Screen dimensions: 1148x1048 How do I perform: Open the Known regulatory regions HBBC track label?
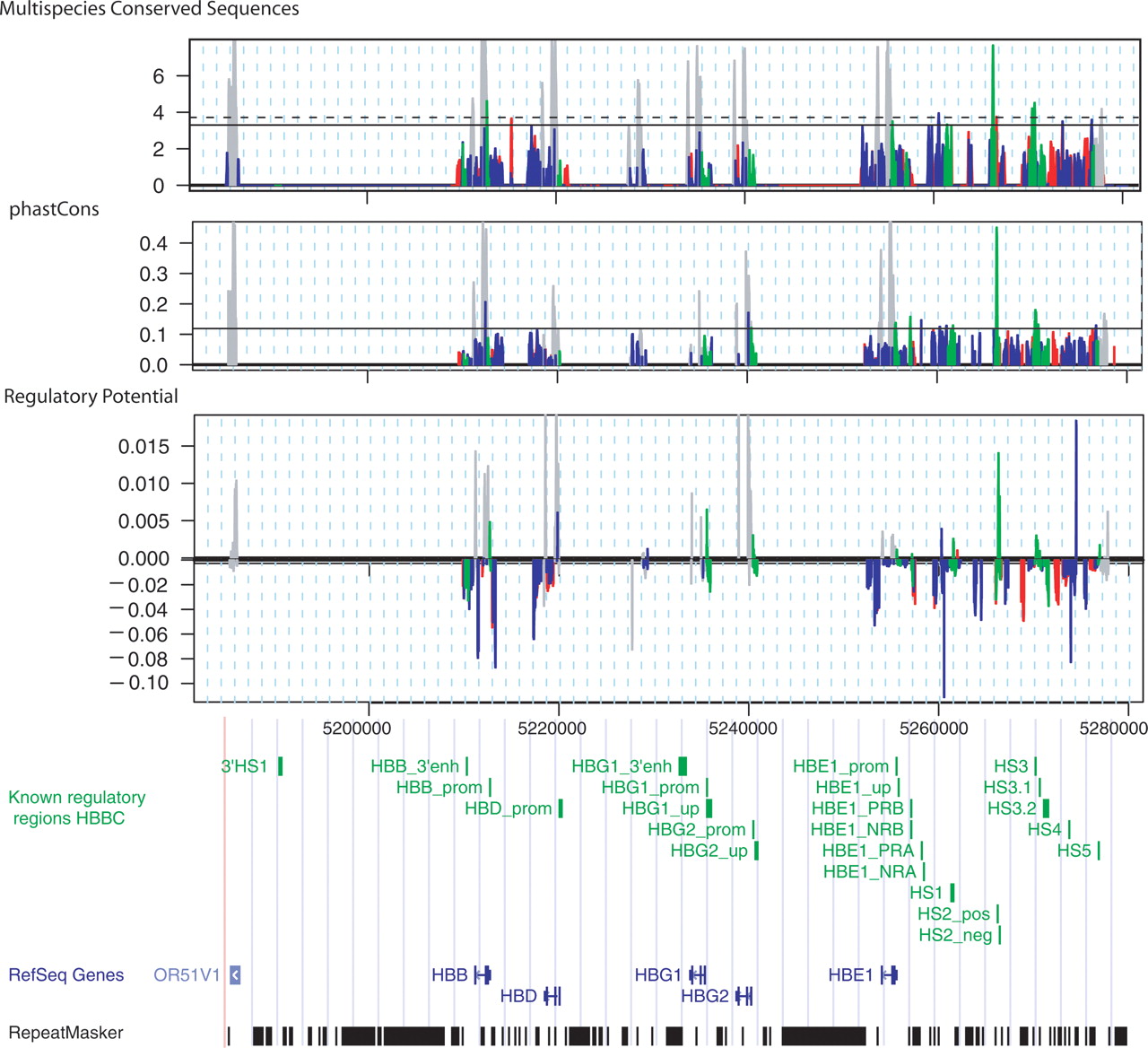(x=75, y=808)
